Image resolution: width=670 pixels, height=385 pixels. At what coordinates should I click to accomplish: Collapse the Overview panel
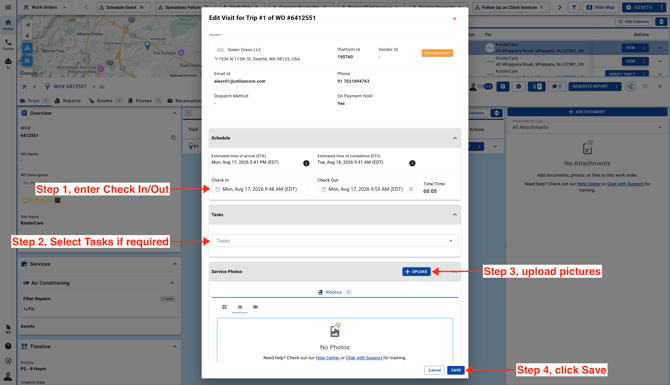point(174,113)
